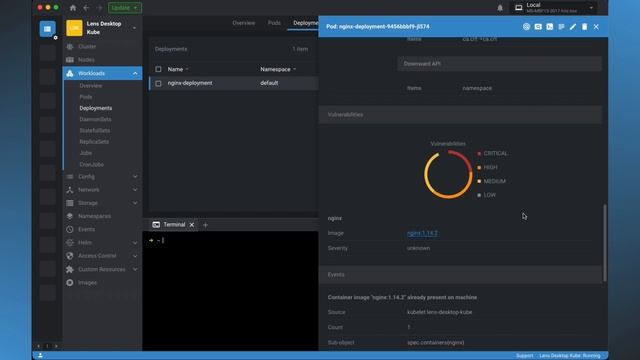Expand the Config section
Screen dimensions: 640x360
click(135, 177)
